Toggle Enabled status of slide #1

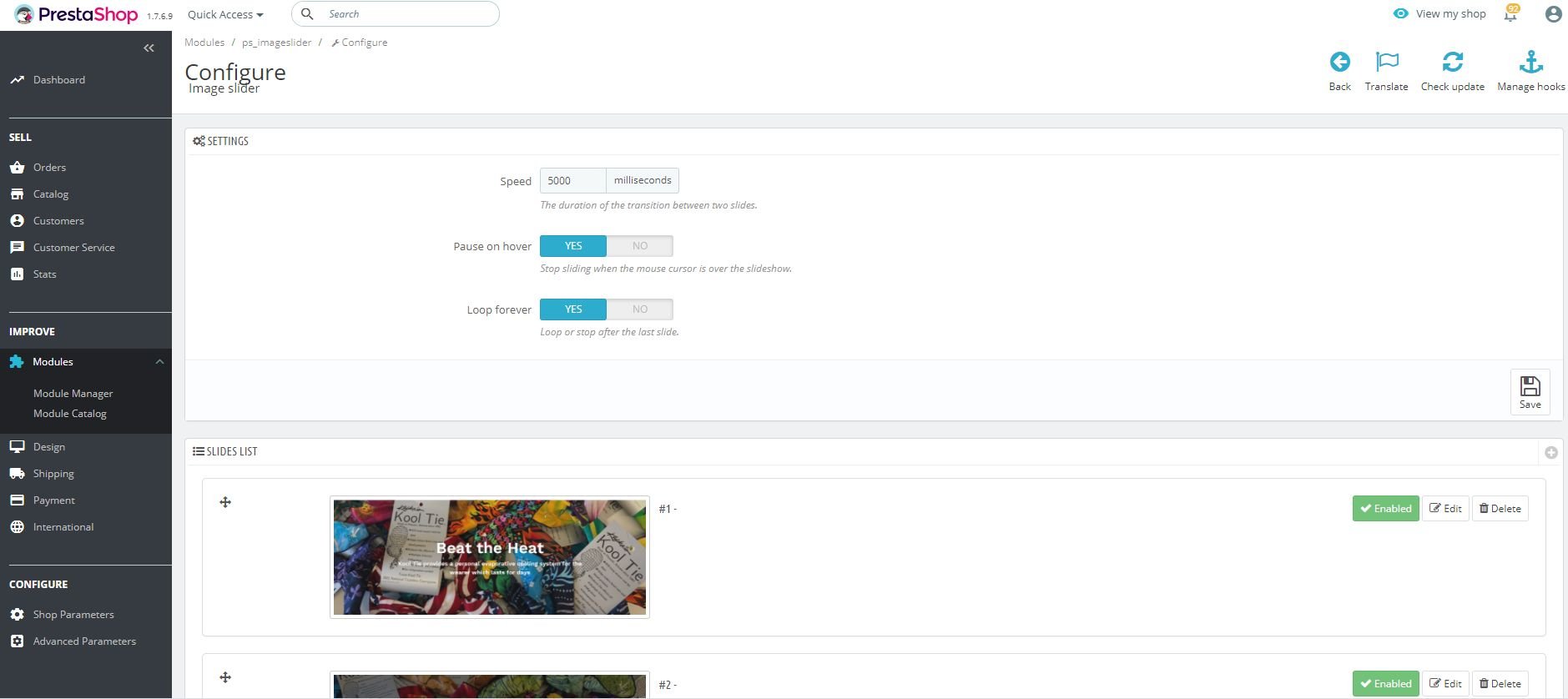1385,509
